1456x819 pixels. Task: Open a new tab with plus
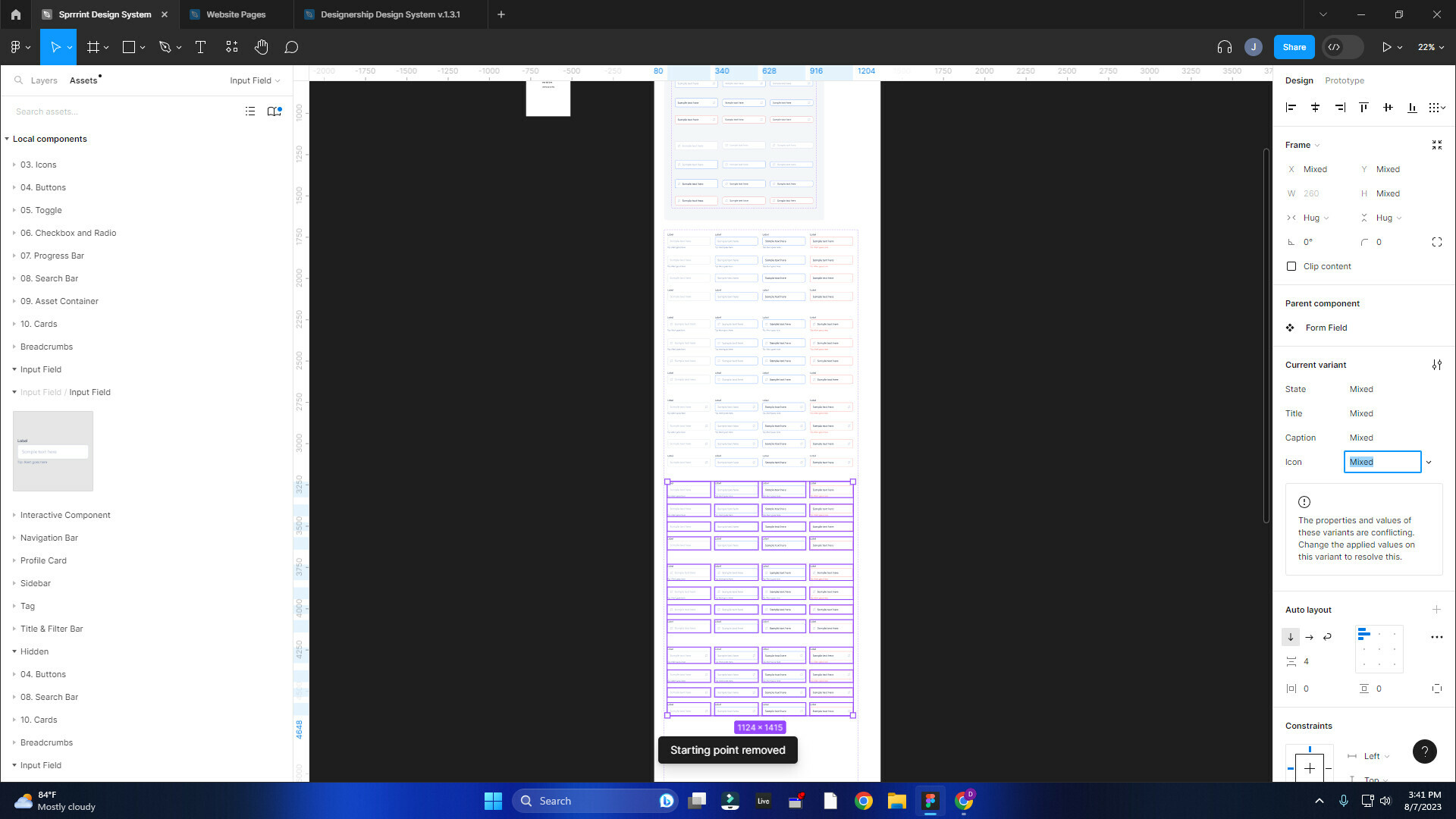(500, 14)
